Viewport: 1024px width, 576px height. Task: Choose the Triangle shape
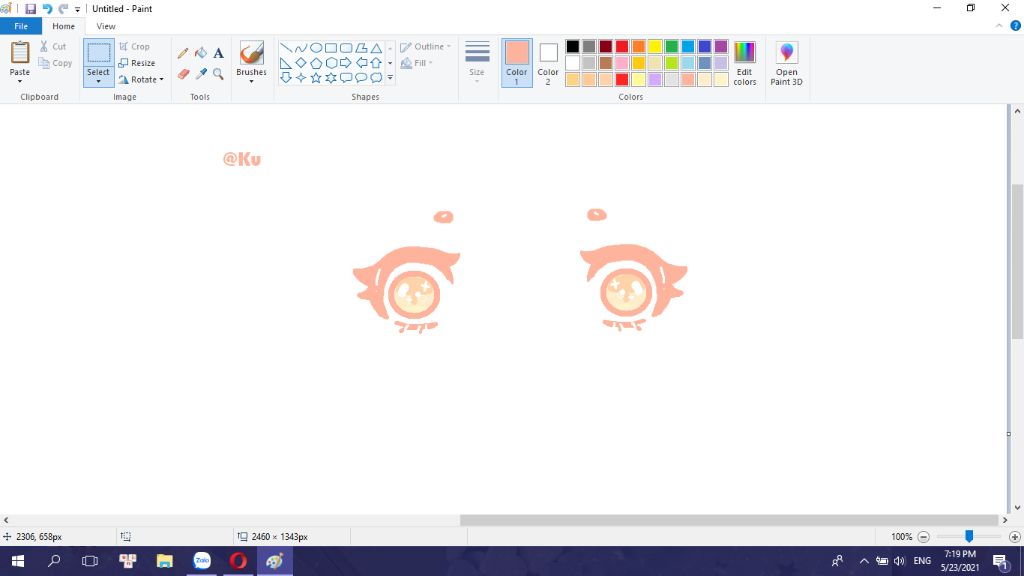[376, 48]
